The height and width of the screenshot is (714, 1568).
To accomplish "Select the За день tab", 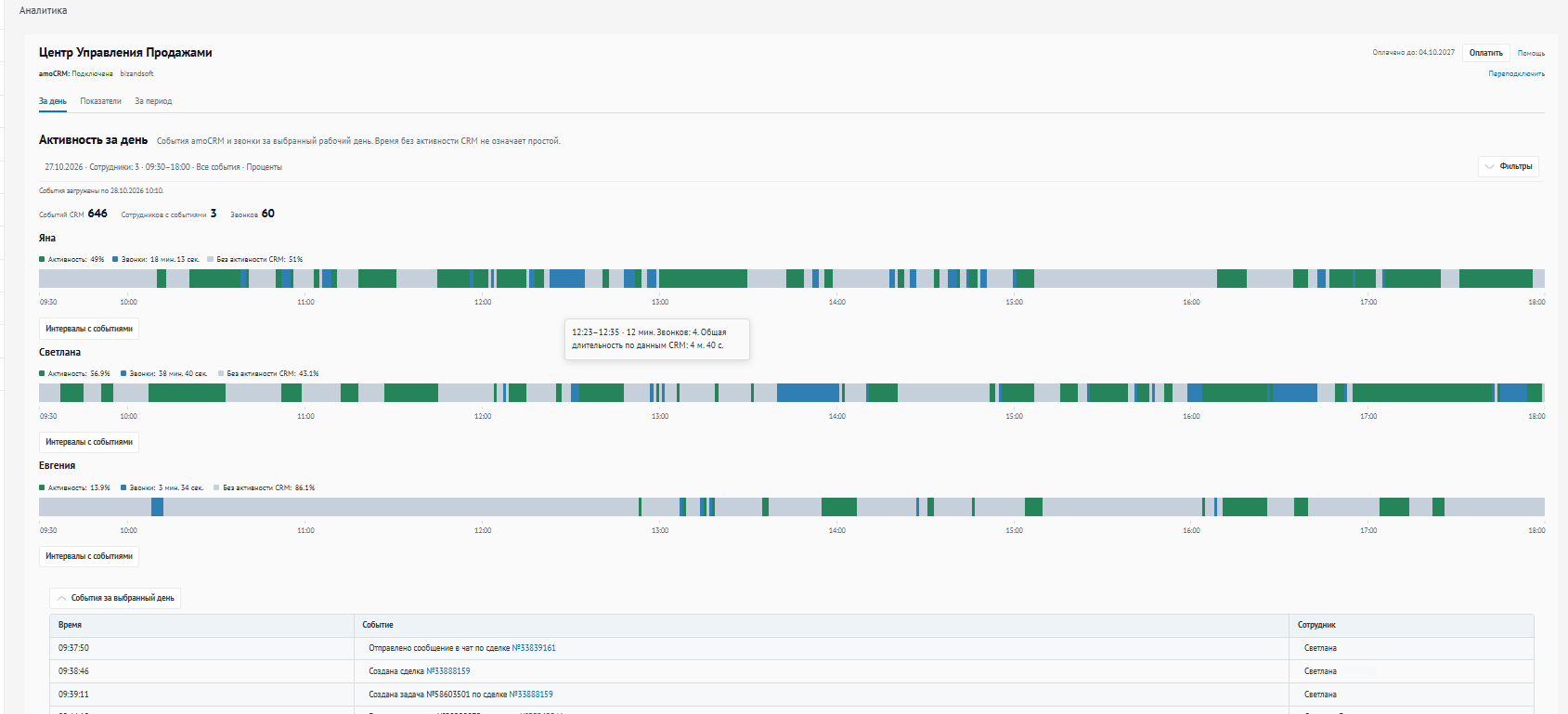I will click(x=53, y=101).
